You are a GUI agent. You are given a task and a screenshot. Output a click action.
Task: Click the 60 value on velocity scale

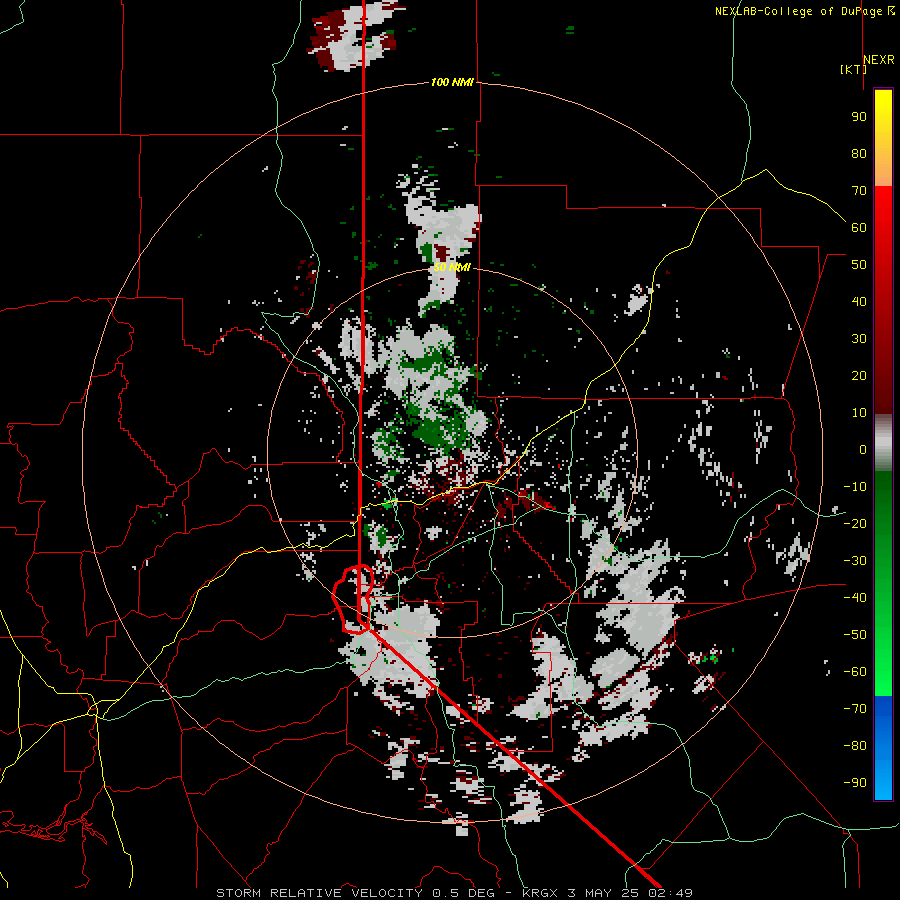tap(859, 227)
